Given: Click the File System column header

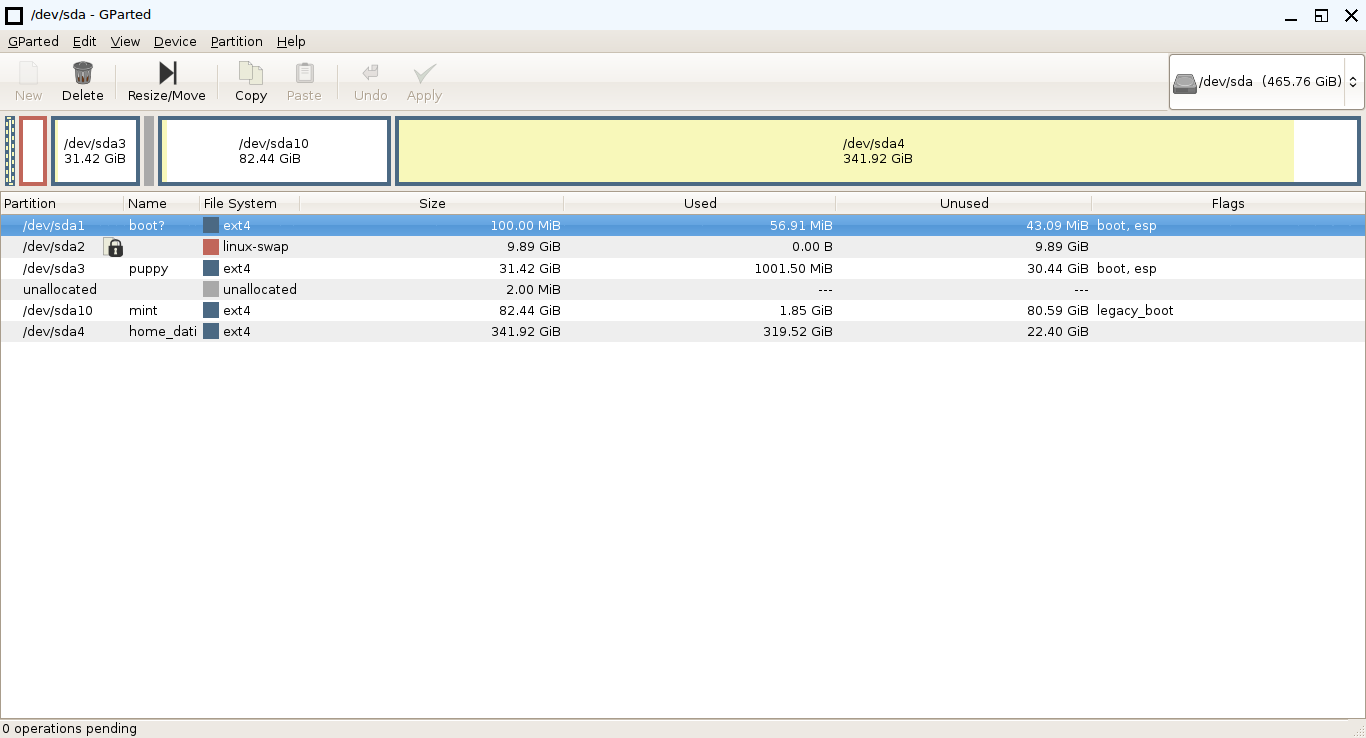Looking at the screenshot, I should [x=250, y=203].
